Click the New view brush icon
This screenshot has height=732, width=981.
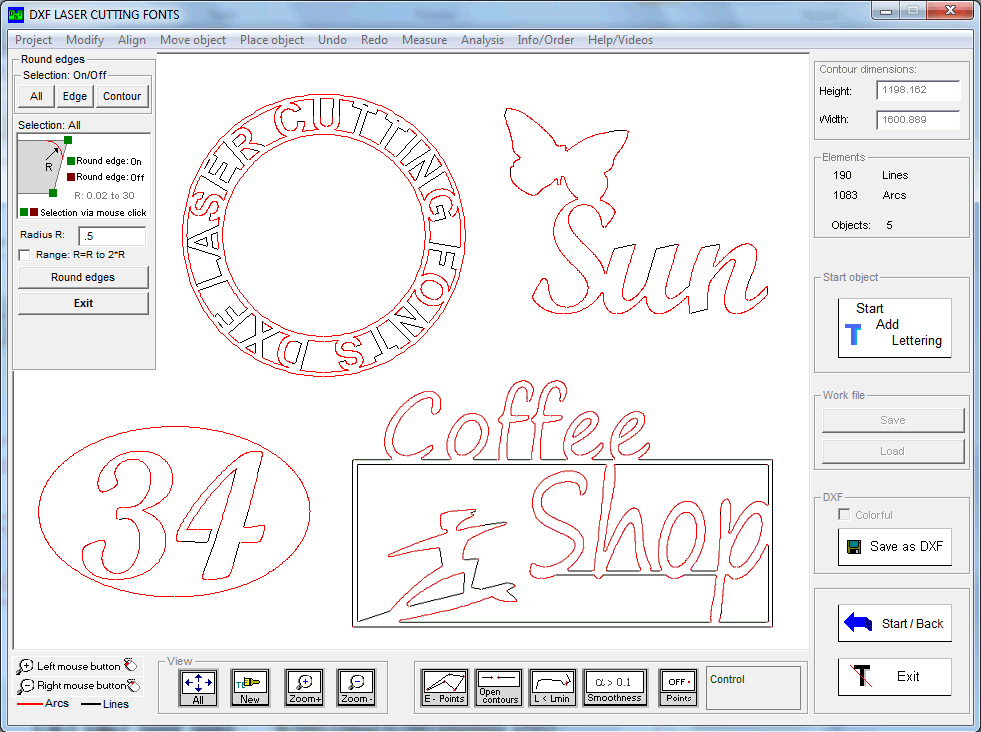(250, 687)
